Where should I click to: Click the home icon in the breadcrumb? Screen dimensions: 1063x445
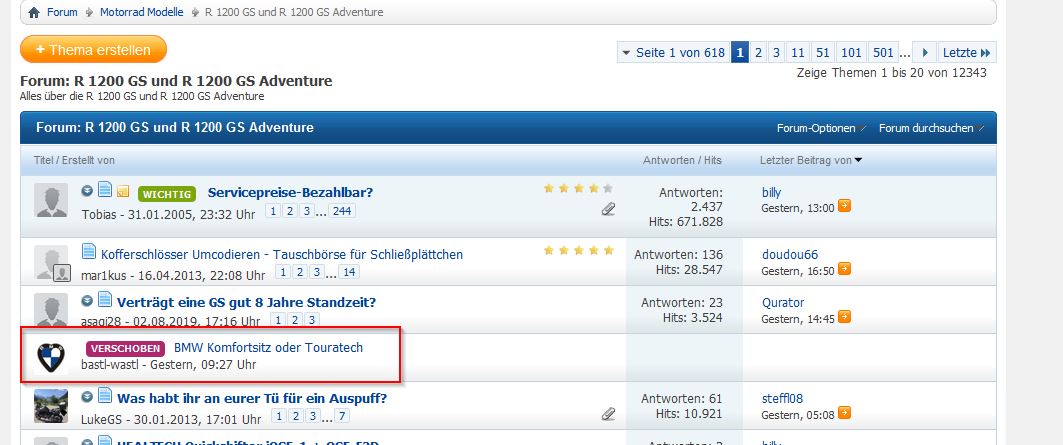point(35,12)
